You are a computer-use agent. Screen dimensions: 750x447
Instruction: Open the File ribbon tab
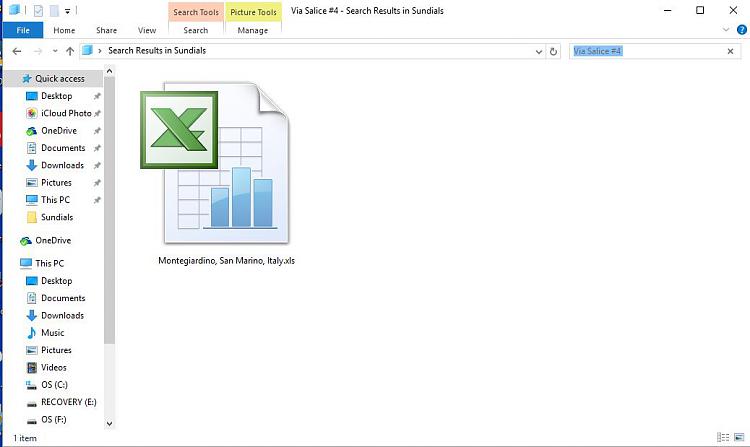tap(23, 30)
